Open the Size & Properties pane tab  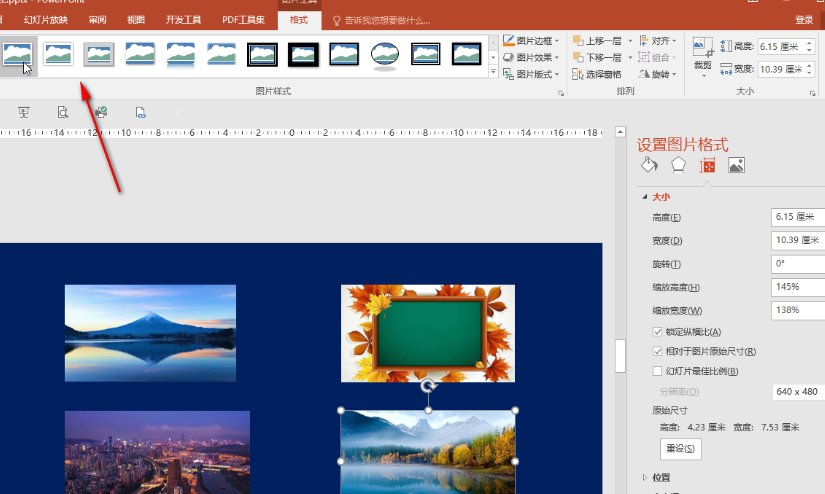(707, 165)
